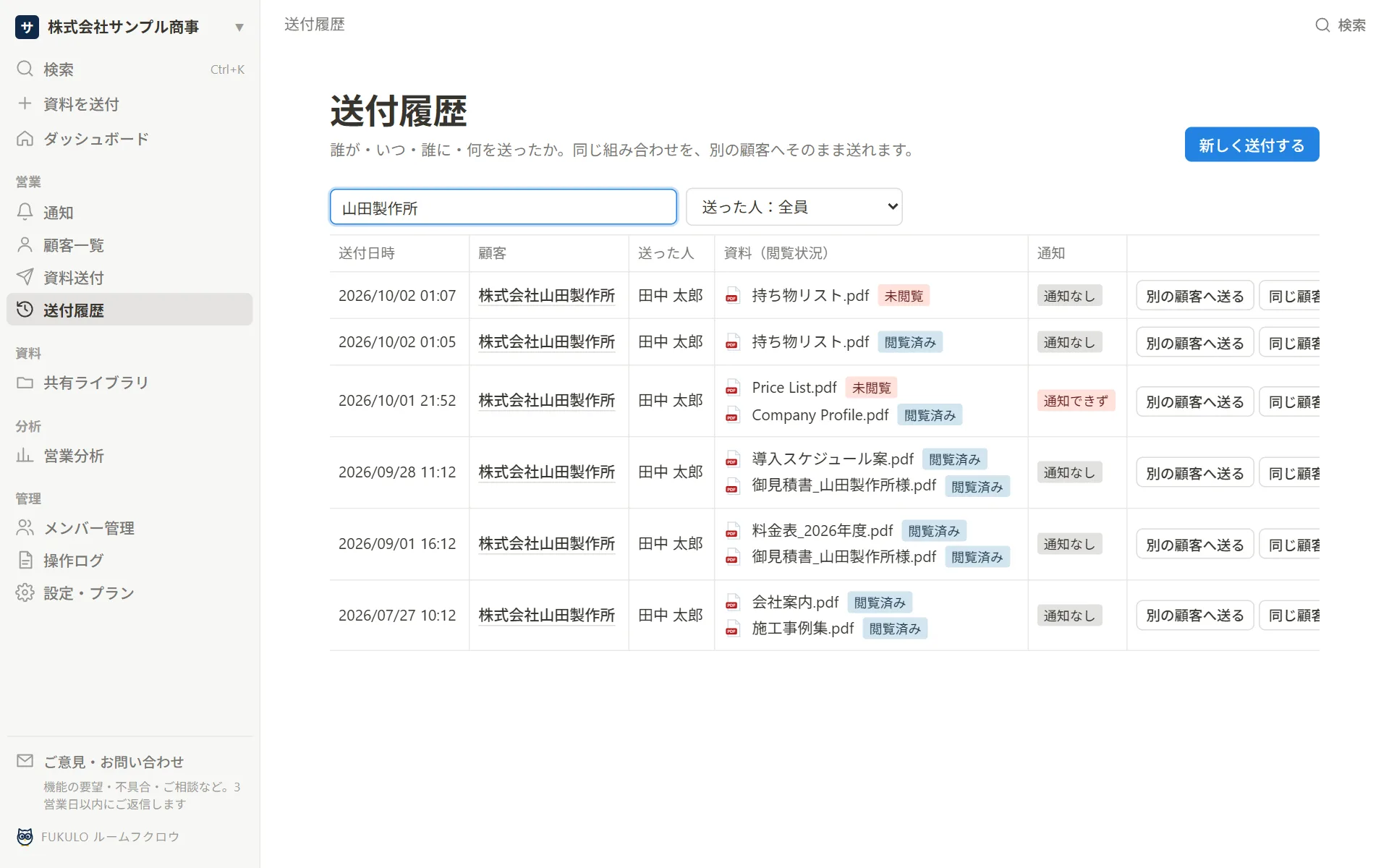Click the top-right 検索 magnifier icon

1322,25
